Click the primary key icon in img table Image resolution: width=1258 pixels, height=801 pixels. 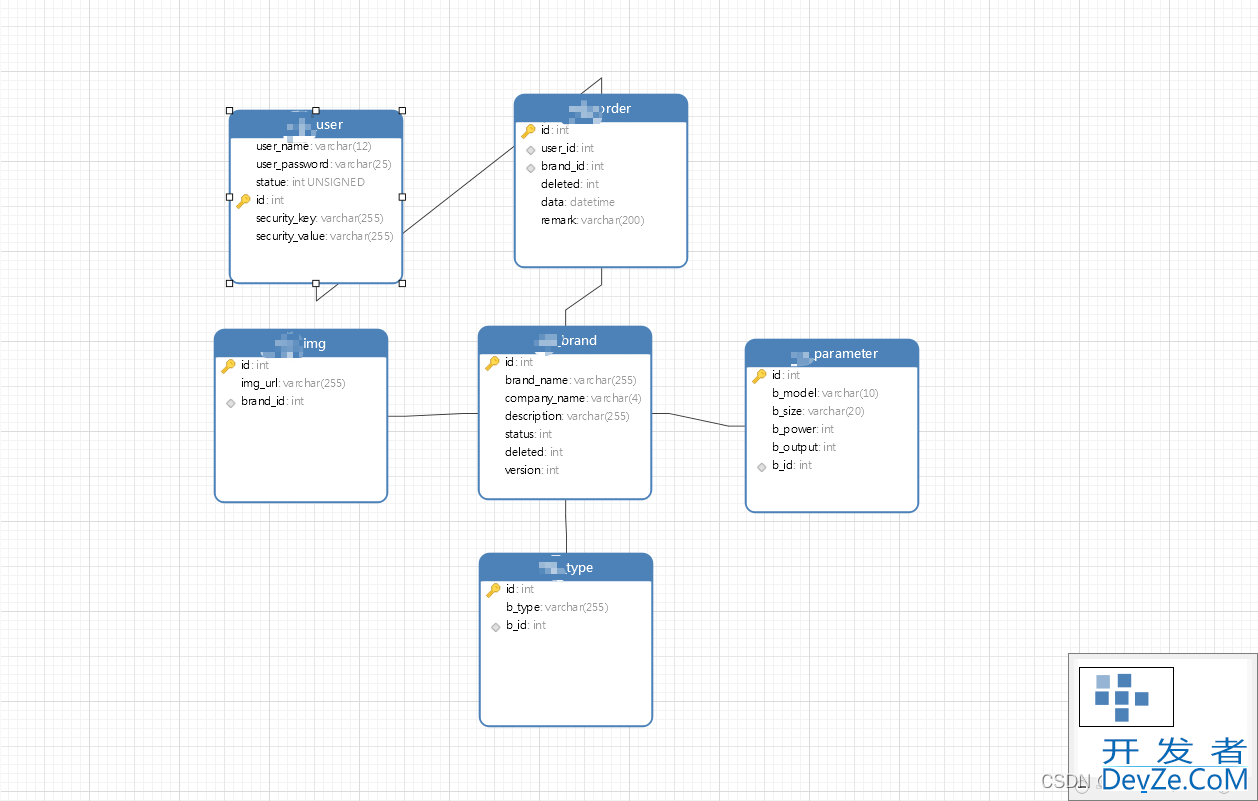tap(228, 365)
